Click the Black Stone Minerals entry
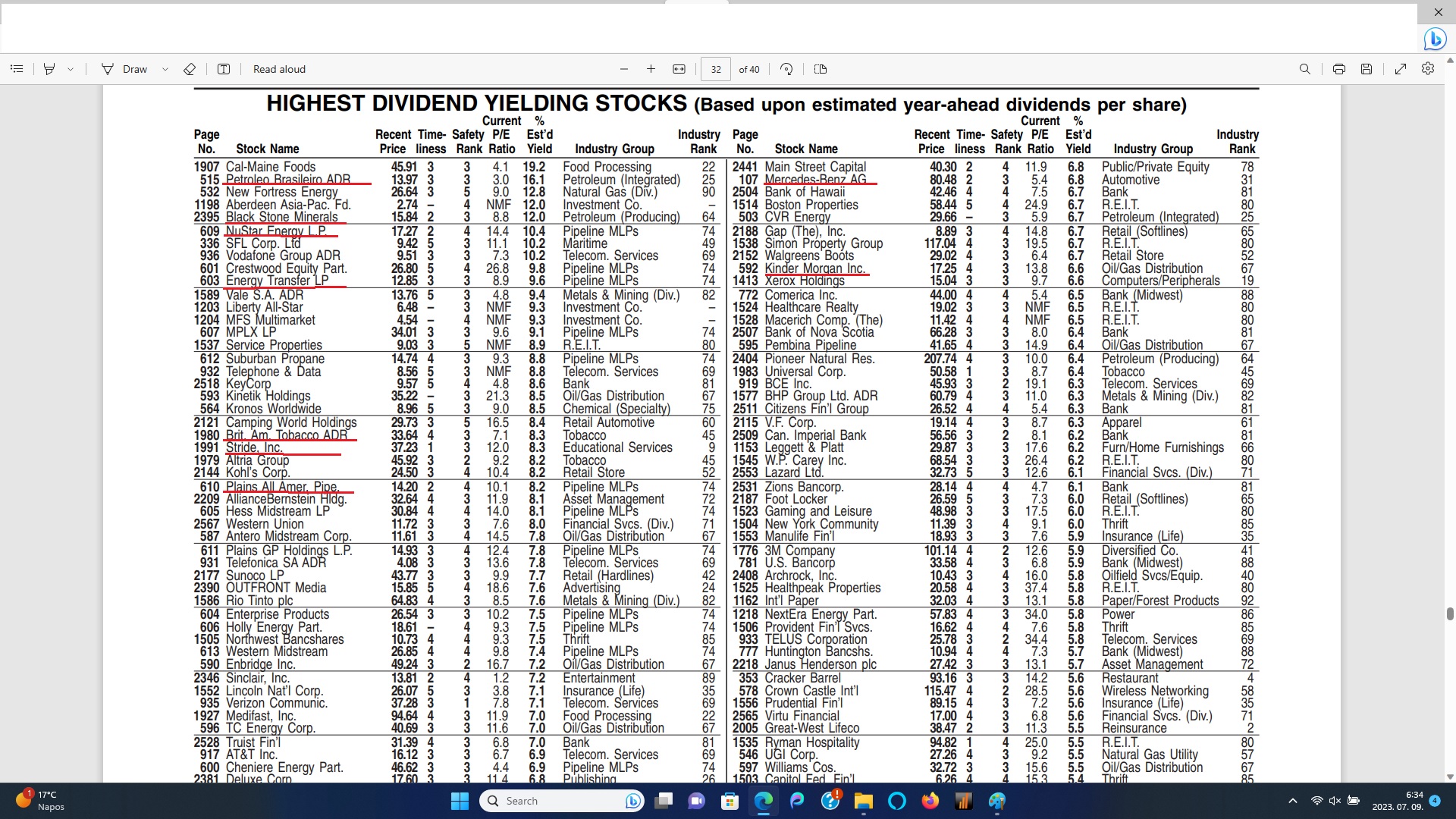The height and width of the screenshot is (819, 1456). (x=282, y=217)
